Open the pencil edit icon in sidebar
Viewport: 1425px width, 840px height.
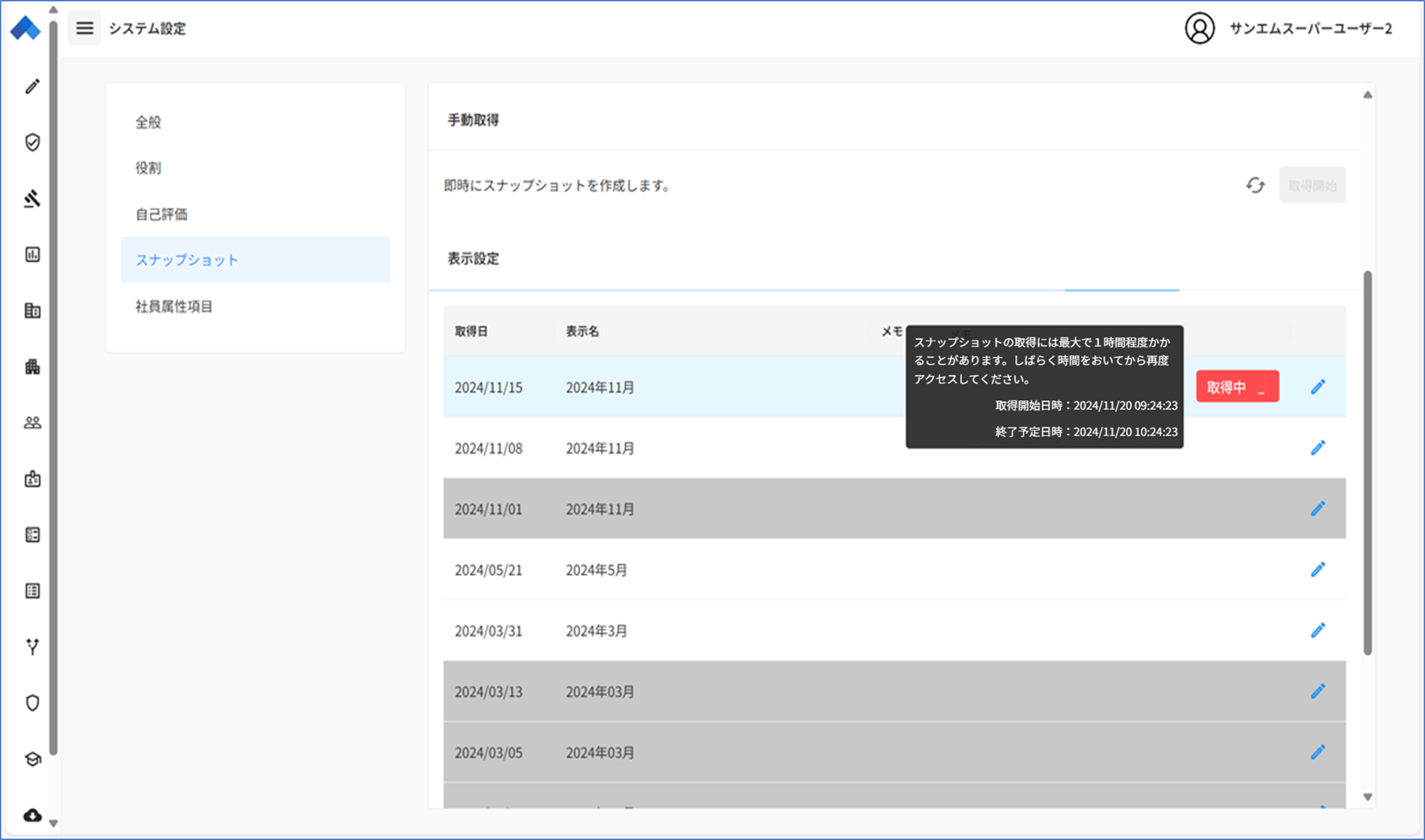tap(32, 86)
